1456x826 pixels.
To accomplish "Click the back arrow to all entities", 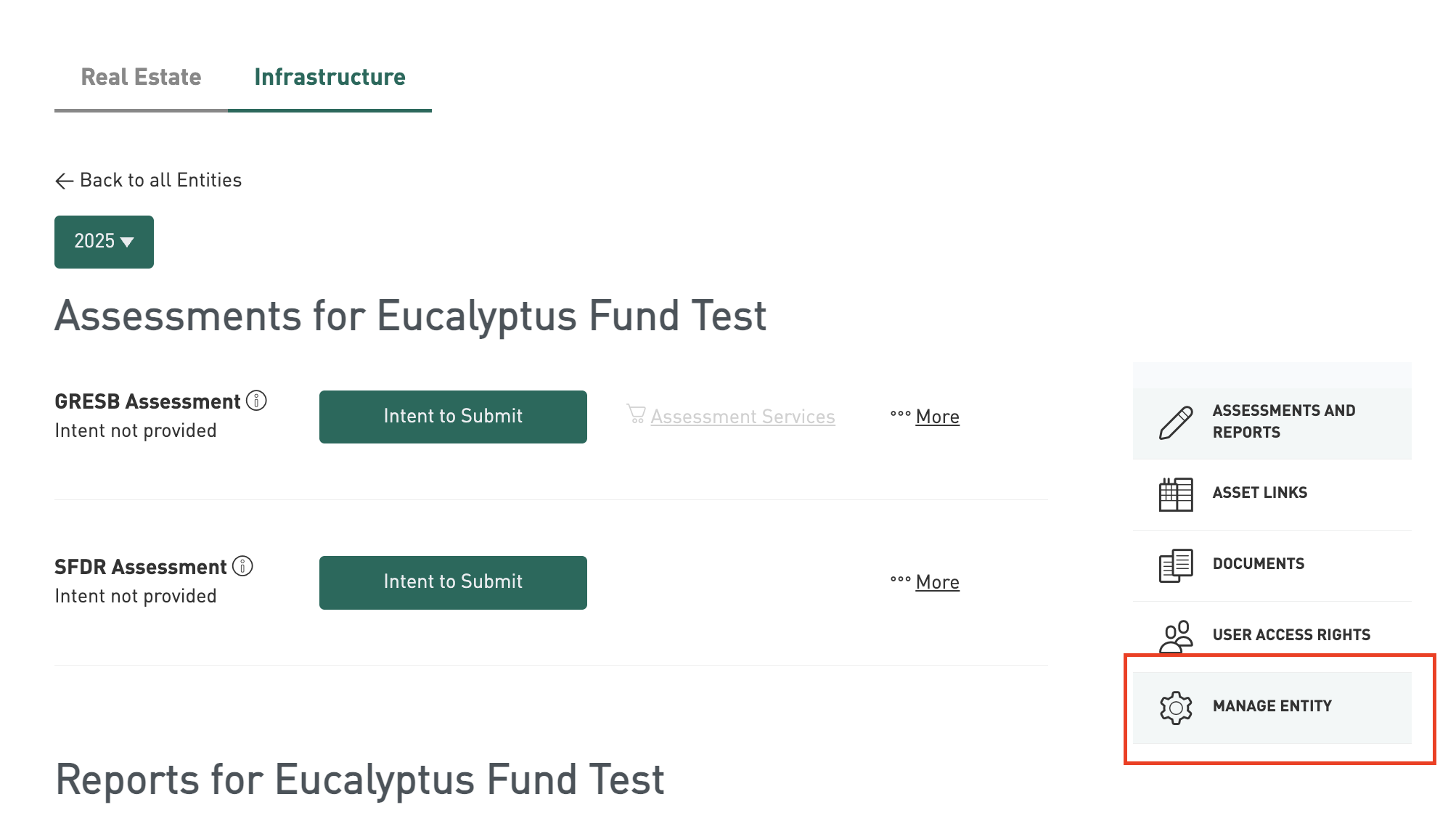I will point(65,181).
